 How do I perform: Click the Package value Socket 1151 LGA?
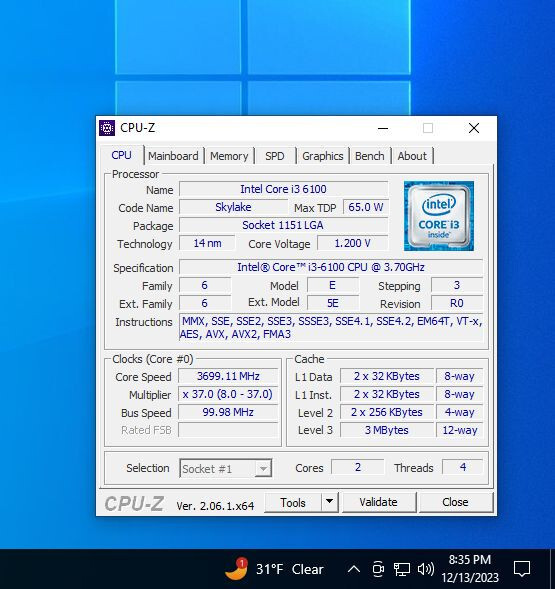(x=284, y=225)
